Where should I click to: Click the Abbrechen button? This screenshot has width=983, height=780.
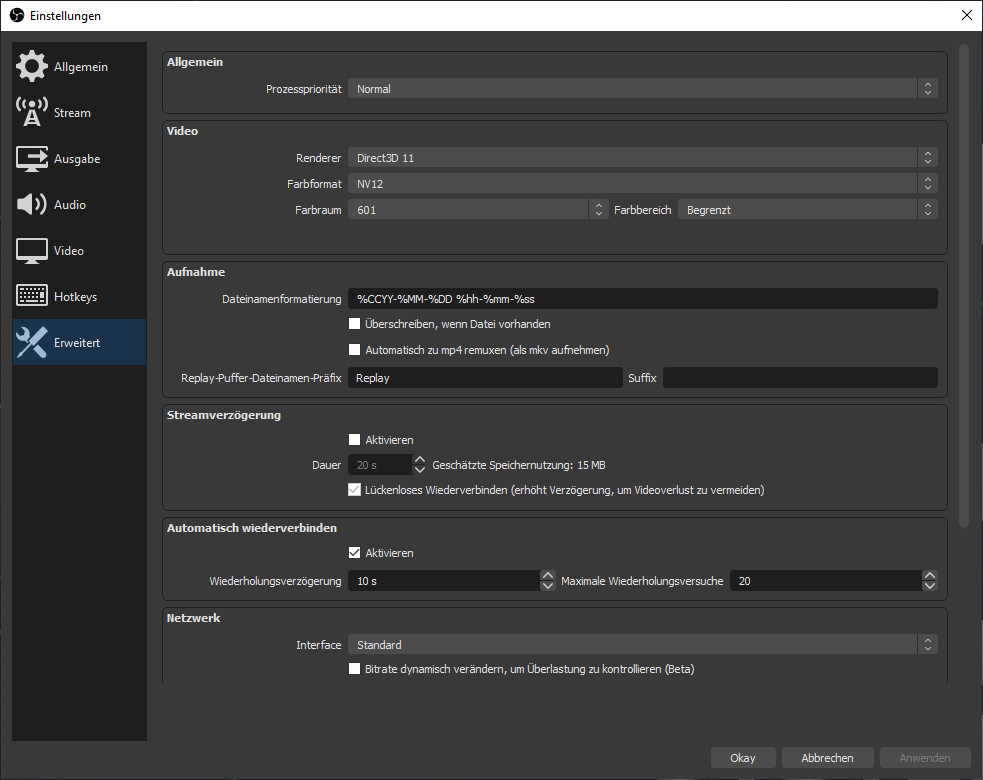coord(827,758)
